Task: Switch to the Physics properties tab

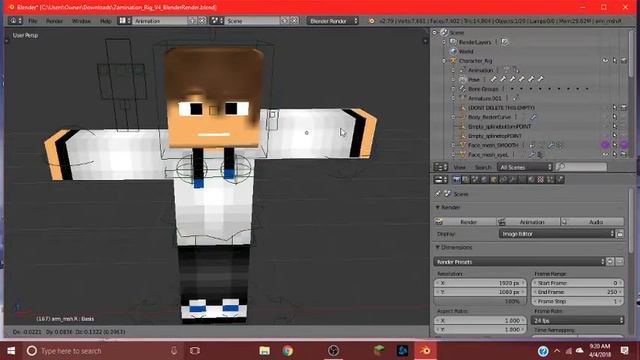Action: (x=560, y=180)
